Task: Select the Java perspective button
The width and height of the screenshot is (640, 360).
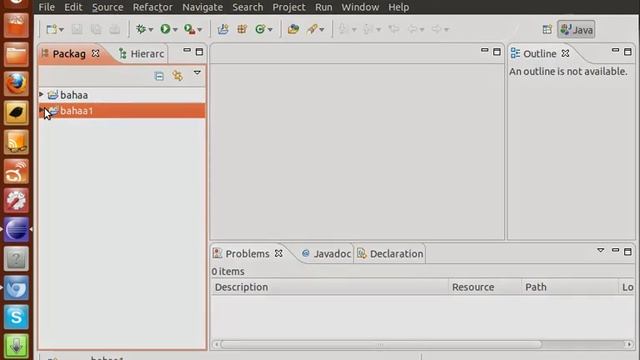Action: tap(576, 30)
